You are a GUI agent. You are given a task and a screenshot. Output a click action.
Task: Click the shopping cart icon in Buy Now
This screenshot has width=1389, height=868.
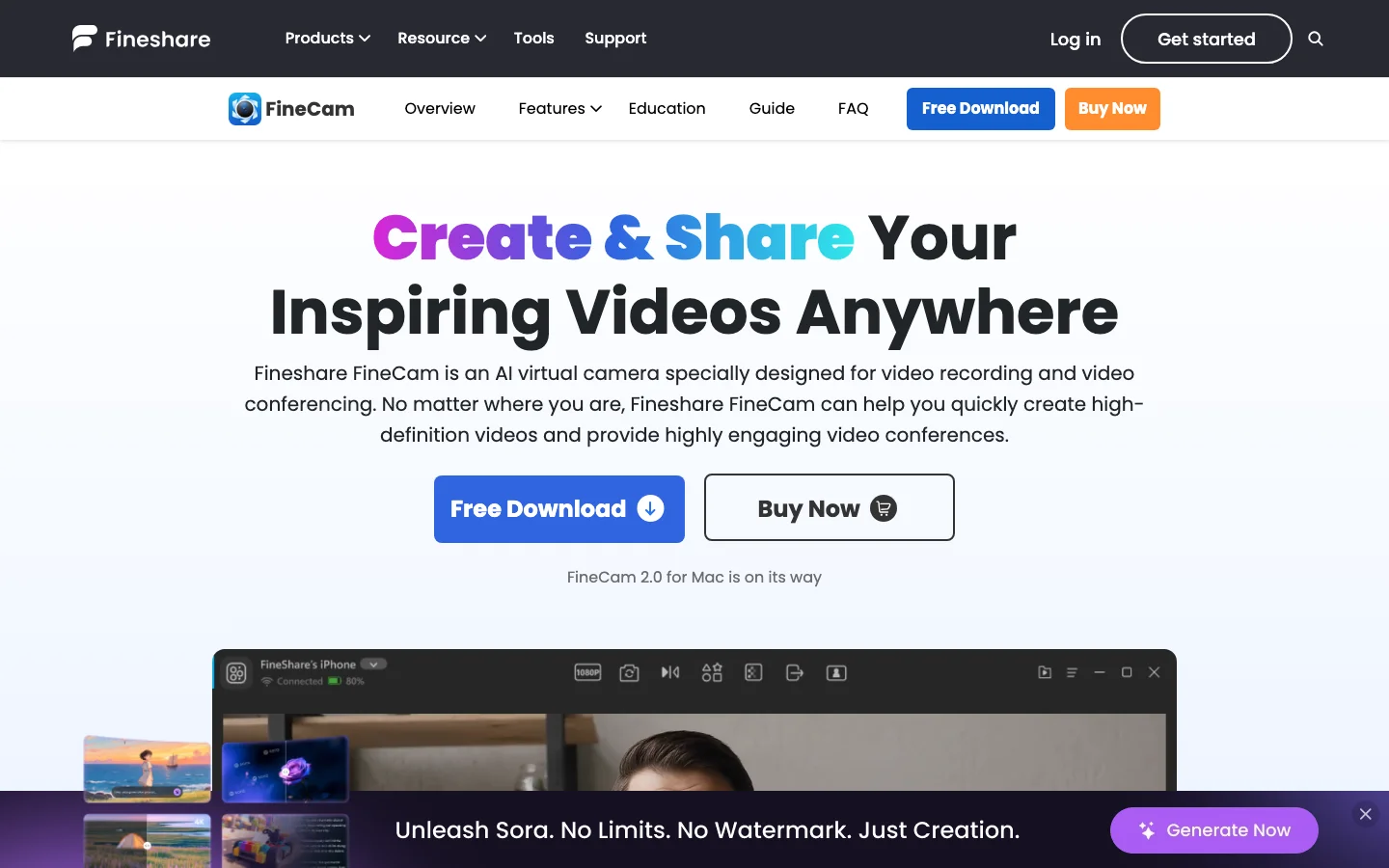click(884, 508)
